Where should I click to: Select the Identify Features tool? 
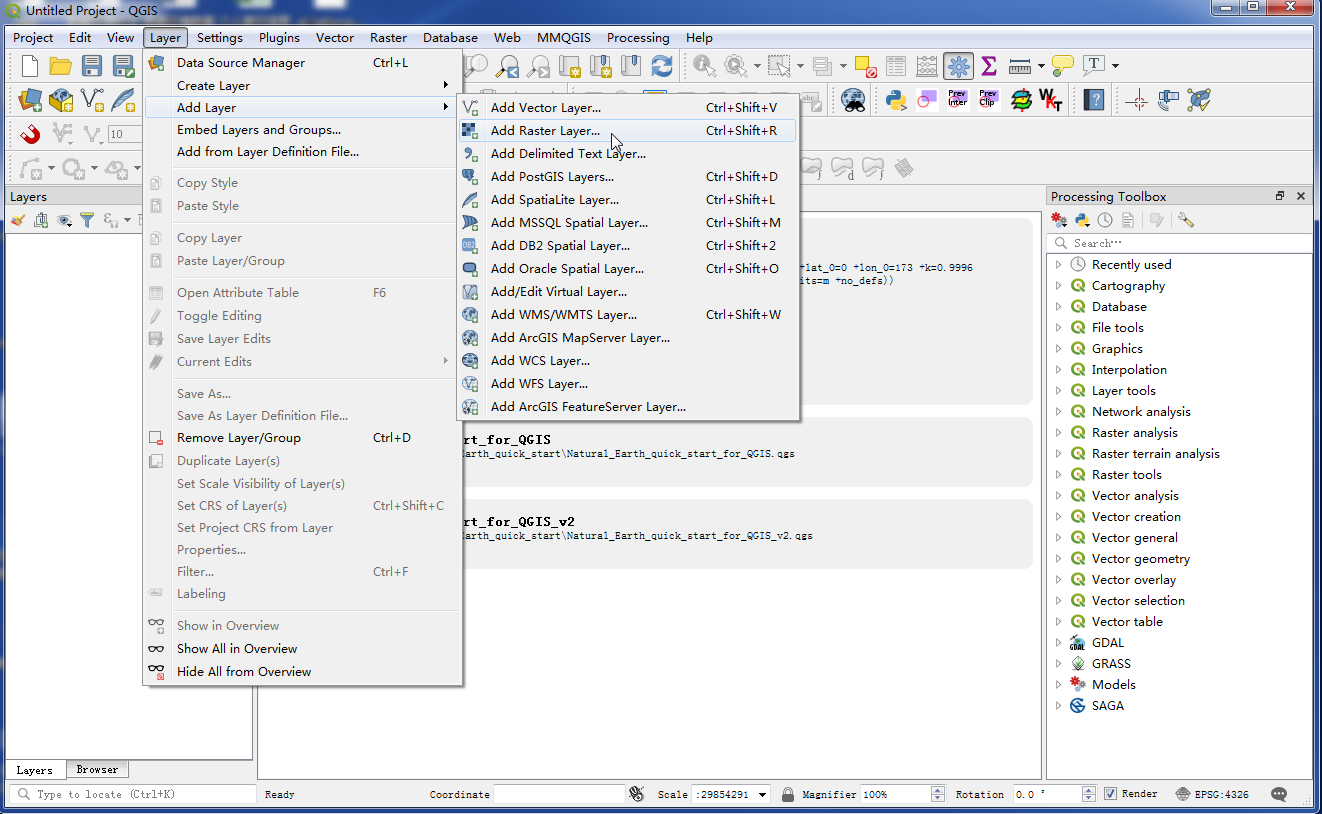705,67
